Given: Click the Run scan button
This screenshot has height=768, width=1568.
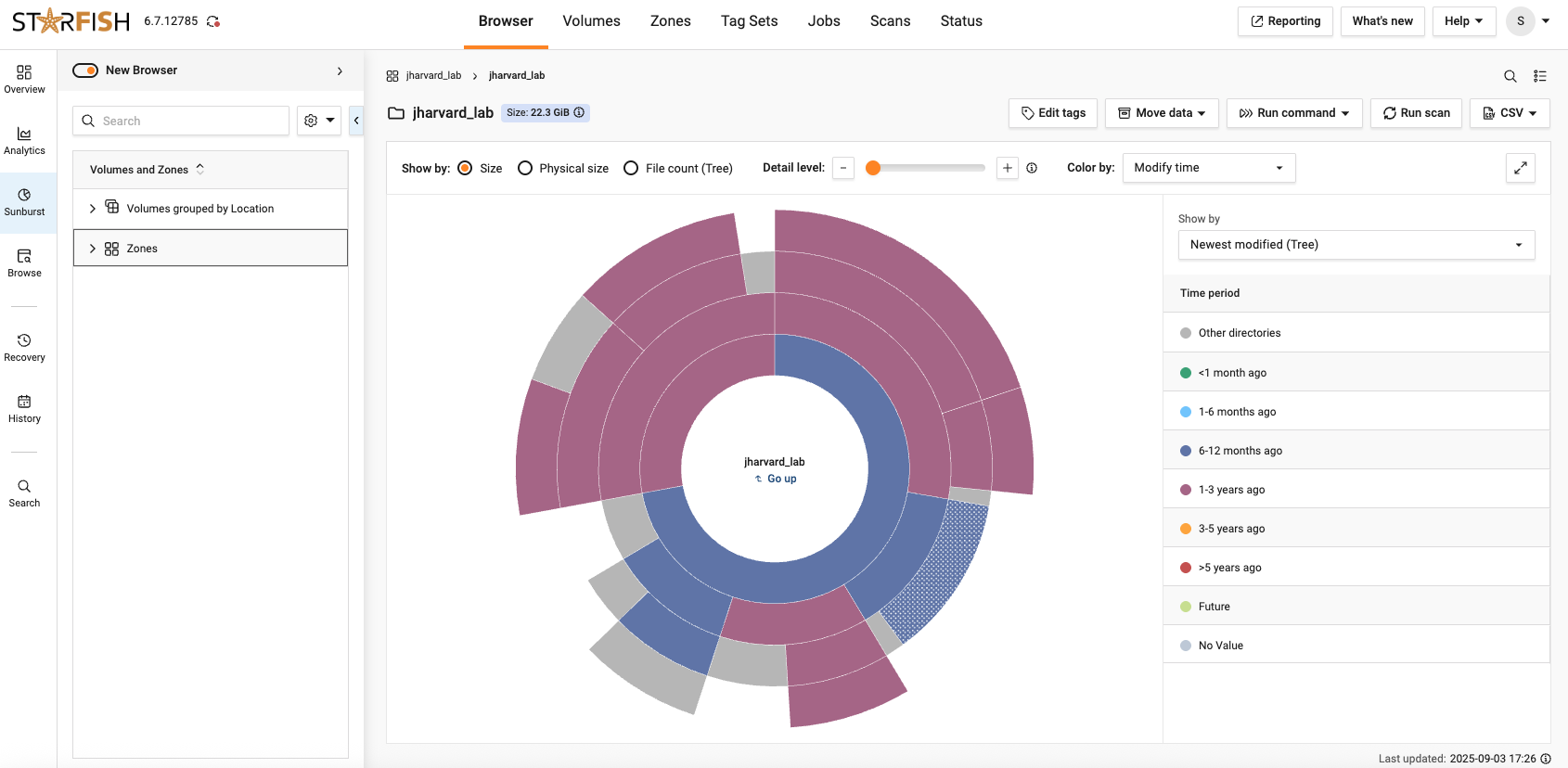Looking at the screenshot, I should point(1416,113).
